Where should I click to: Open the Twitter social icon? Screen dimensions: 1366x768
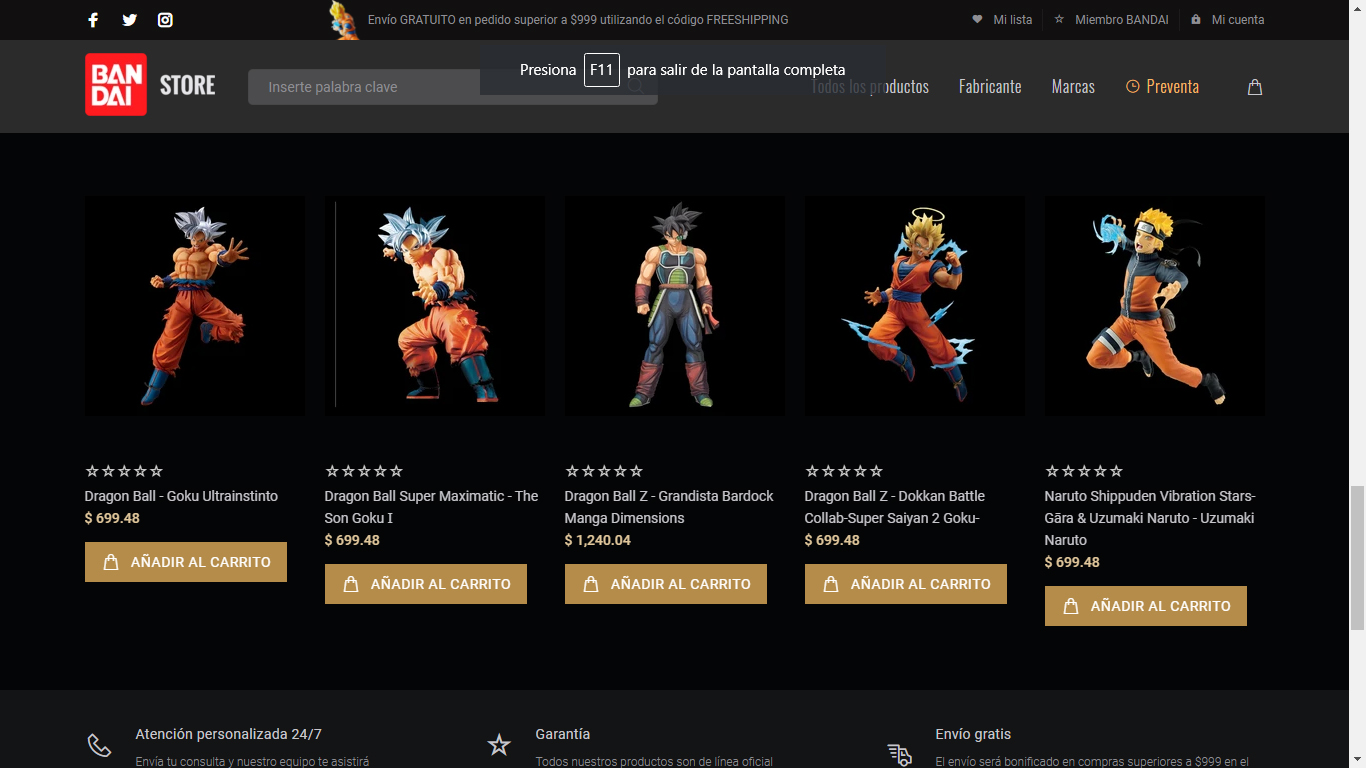[x=129, y=20]
